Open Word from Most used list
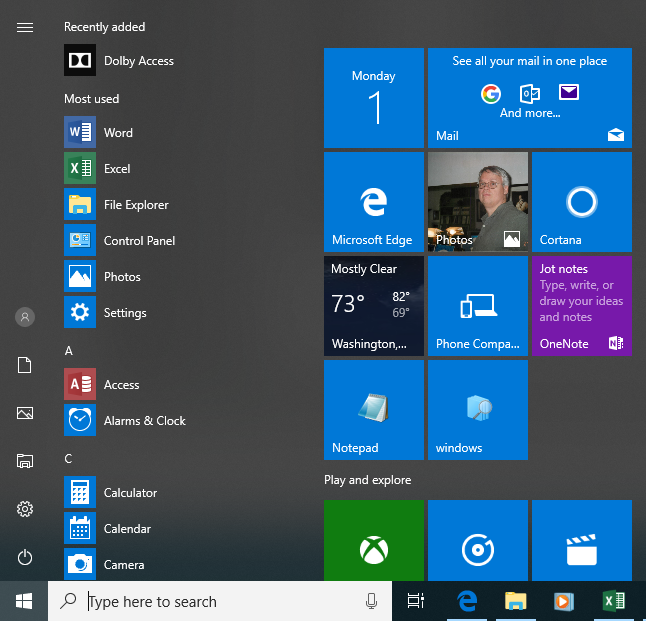The width and height of the screenshot is (646, 621). 99,132
